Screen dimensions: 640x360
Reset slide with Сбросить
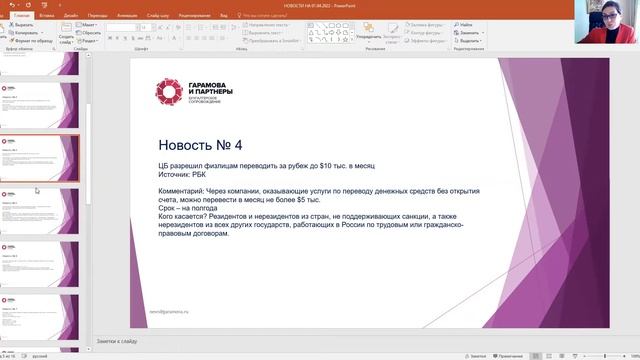(x=88, y=33)
